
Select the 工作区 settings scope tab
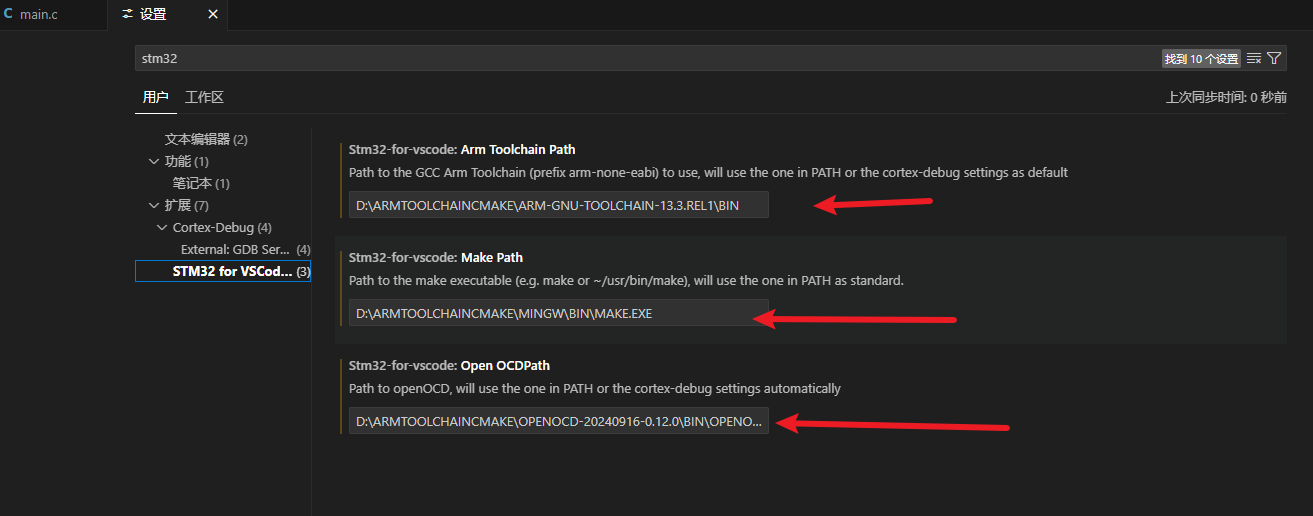pos(204,97)
